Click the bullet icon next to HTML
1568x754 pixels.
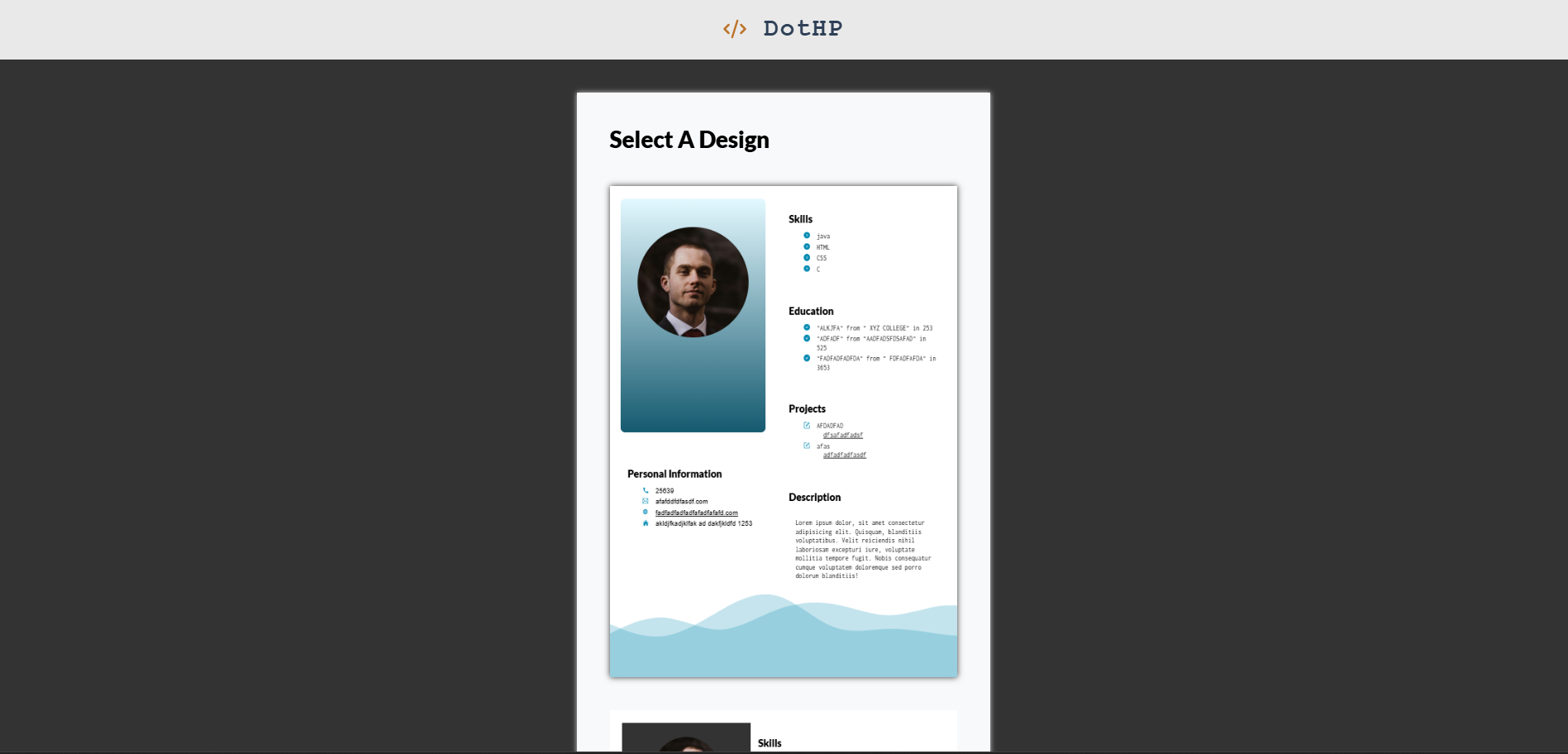(x=807, y=246)
